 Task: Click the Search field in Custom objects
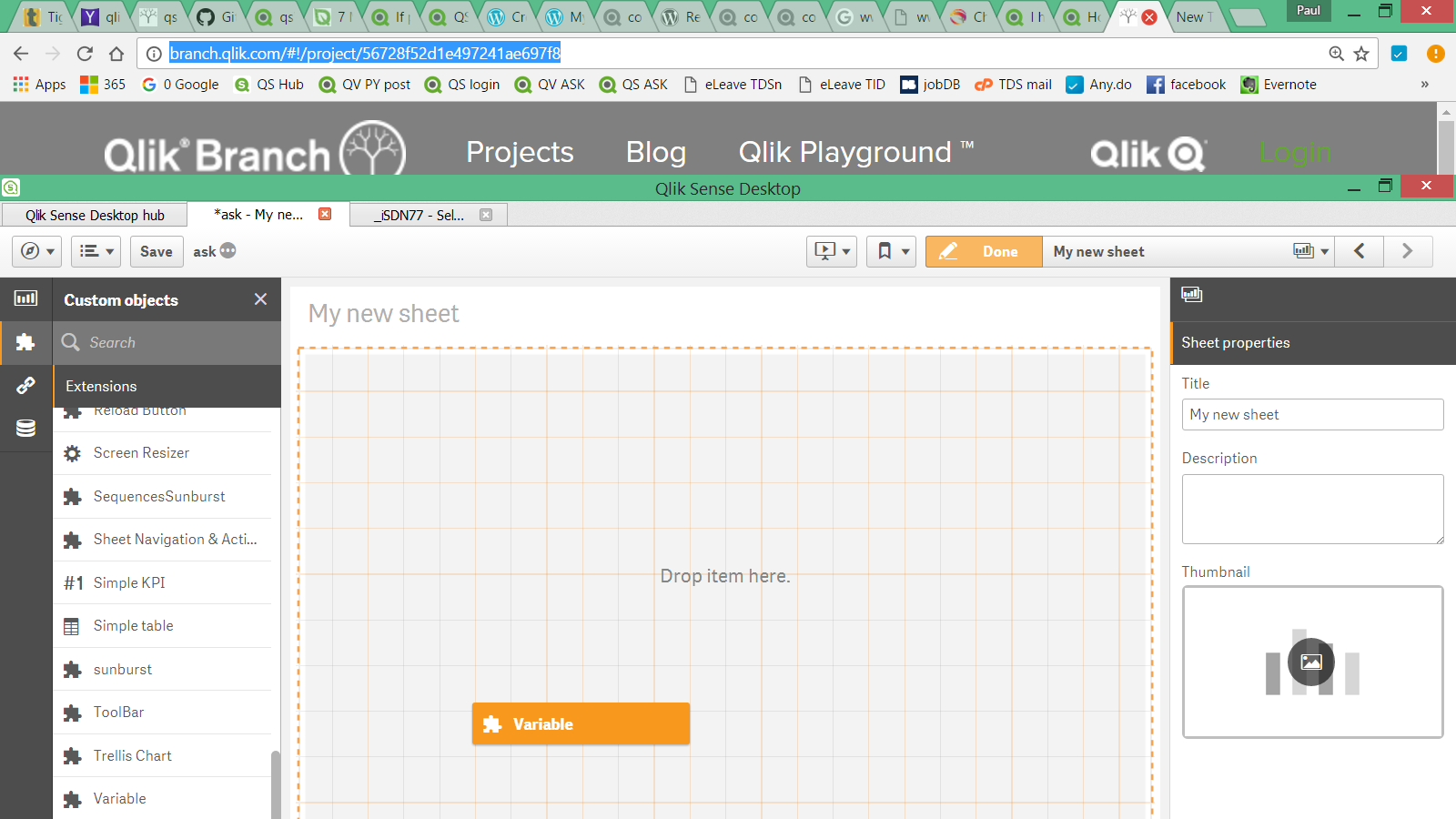[x=167, y=343]
